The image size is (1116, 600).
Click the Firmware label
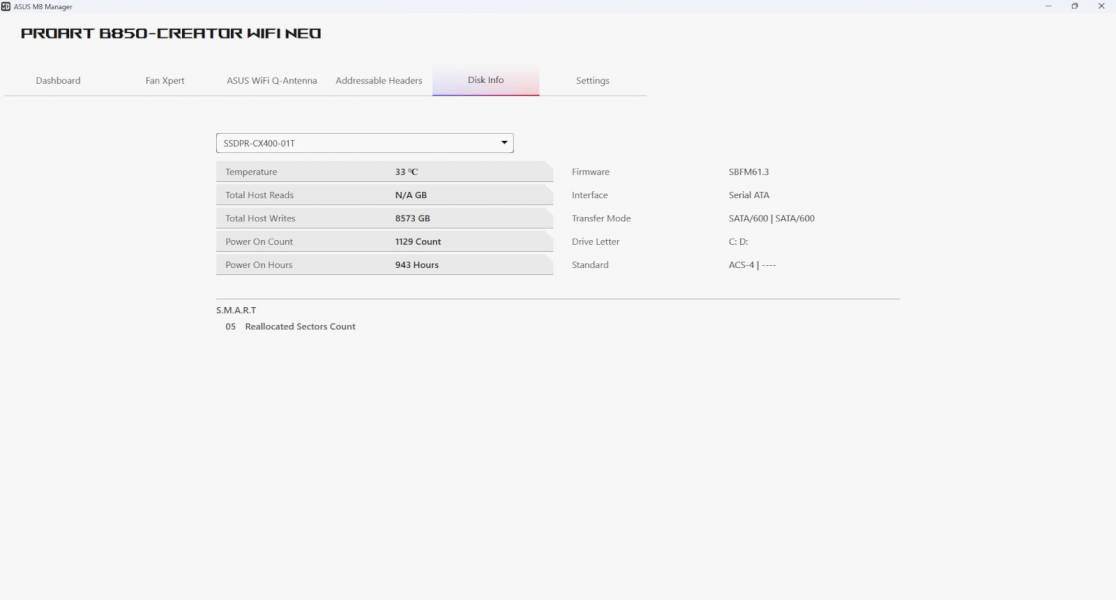[591, 172]
